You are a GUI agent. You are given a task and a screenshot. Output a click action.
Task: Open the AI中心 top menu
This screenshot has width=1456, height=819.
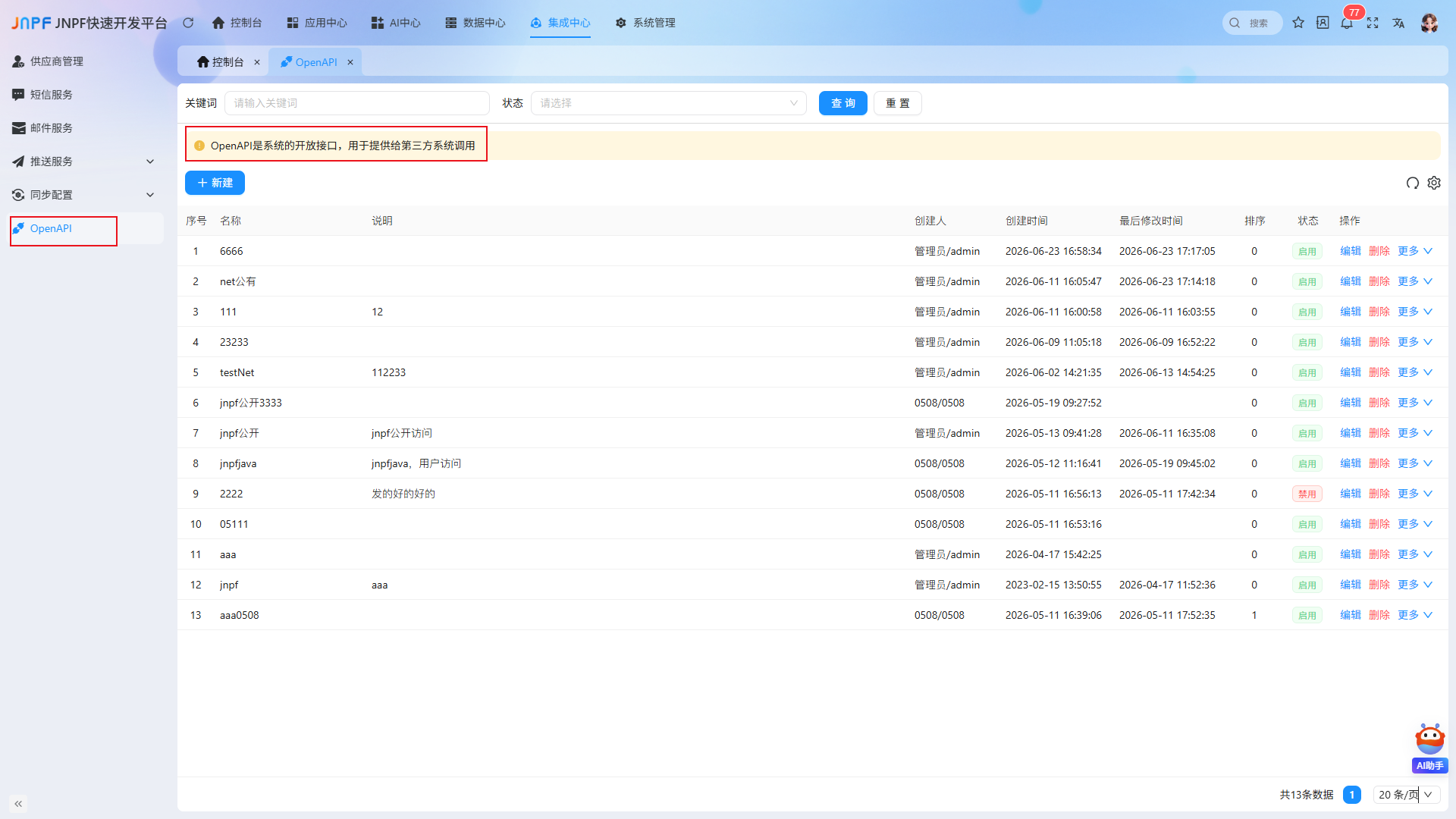[395, 23]
